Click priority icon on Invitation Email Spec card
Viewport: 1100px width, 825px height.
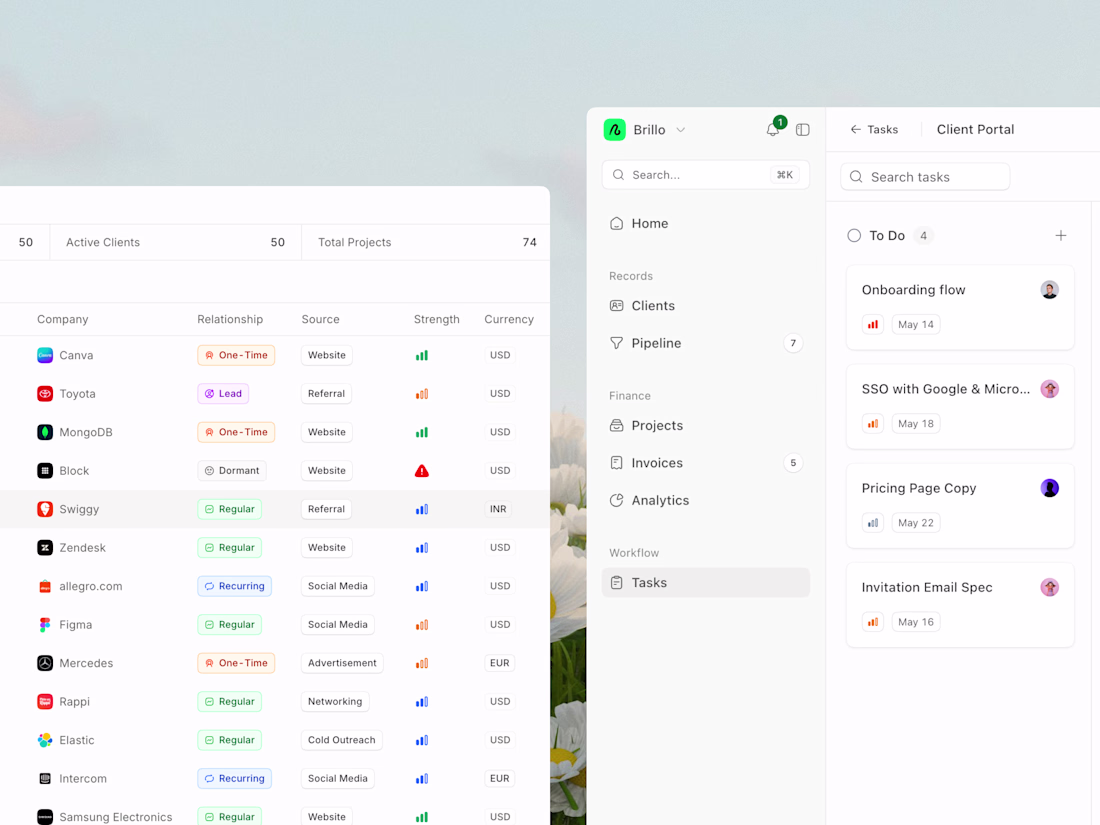[x=873, y=622]
